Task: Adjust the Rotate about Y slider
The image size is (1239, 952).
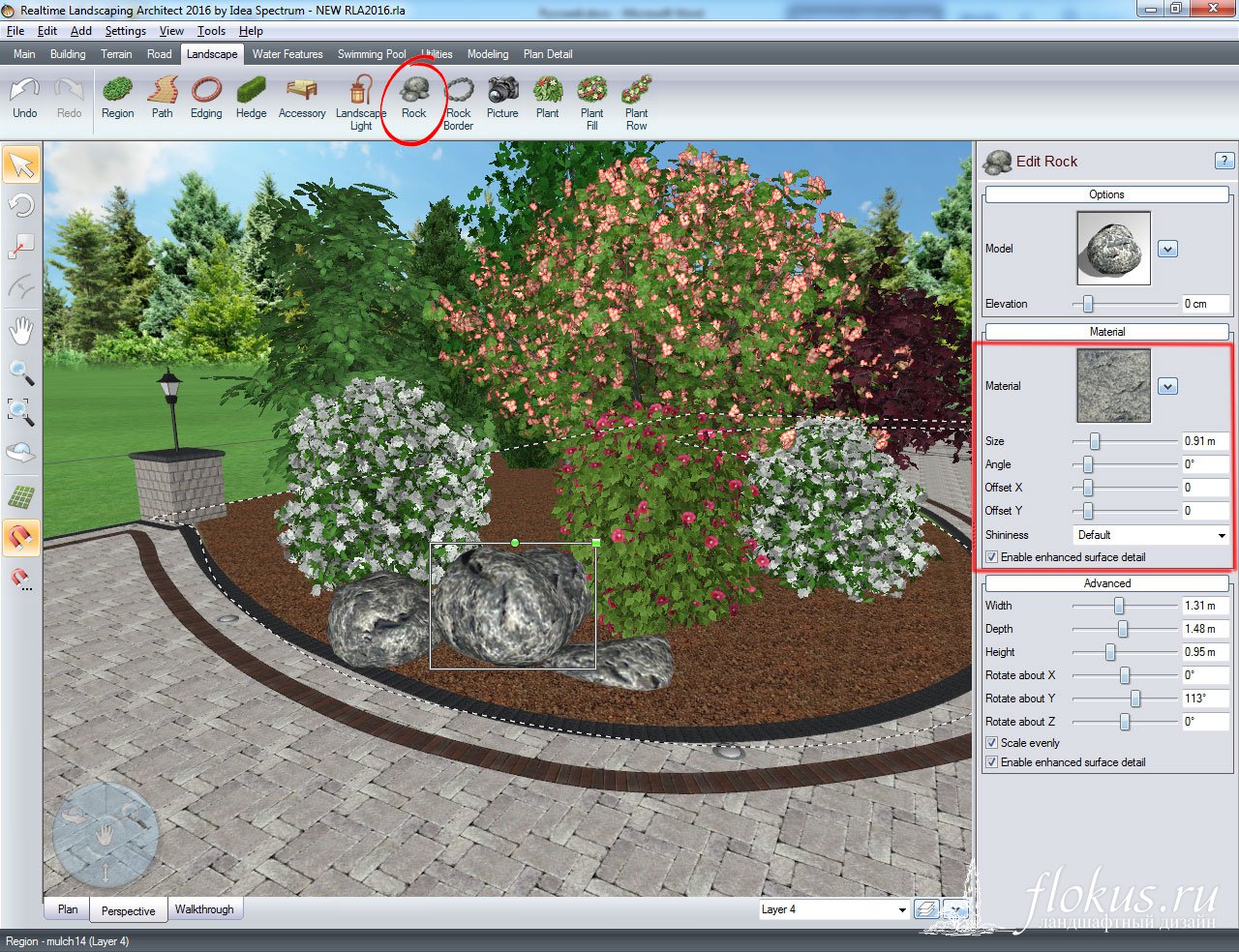Action: (x=1135, y=699)
